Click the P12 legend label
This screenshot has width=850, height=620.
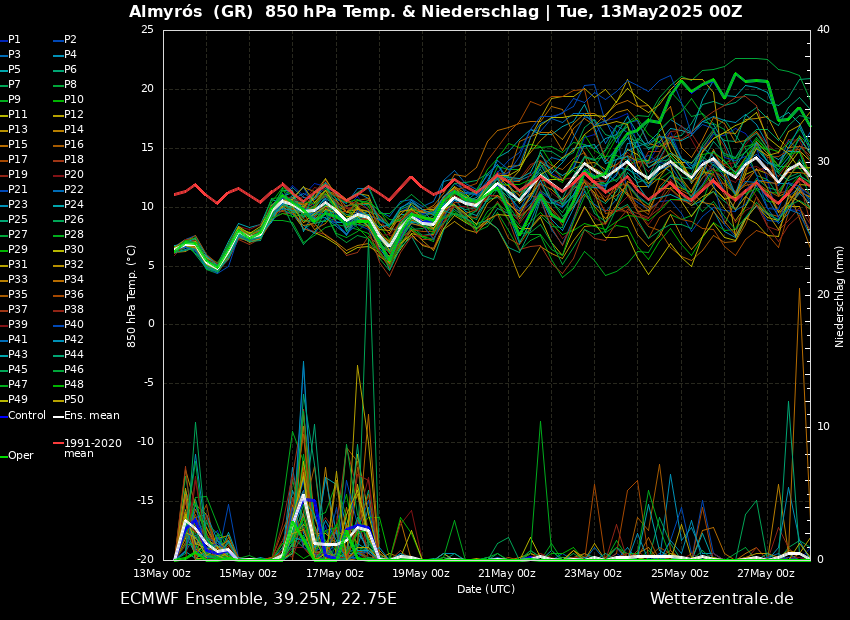click(74, 115)
